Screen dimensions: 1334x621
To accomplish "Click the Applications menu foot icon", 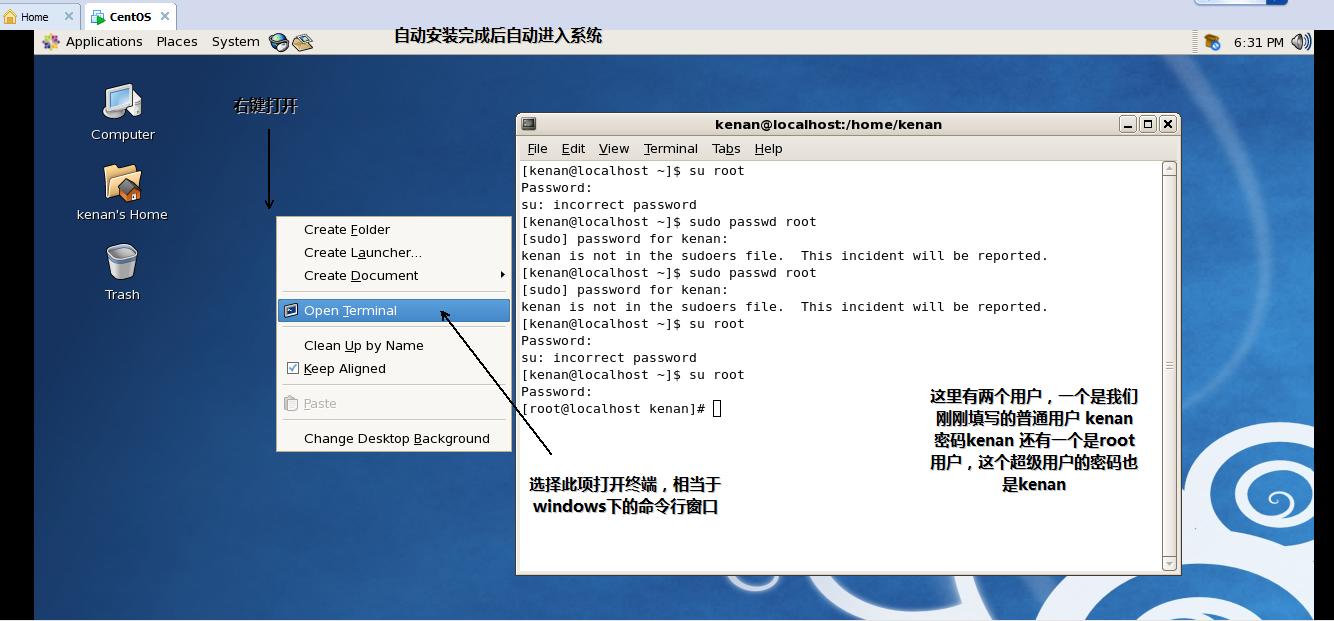I will tap(52, 42).
